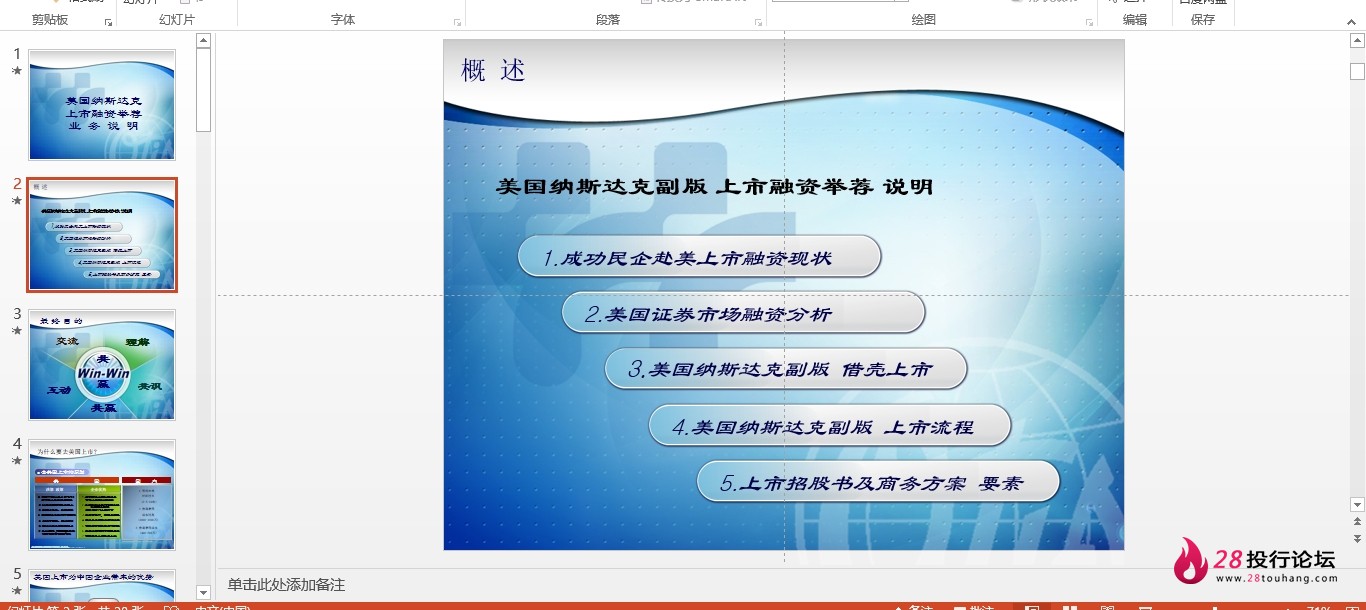Click the slide editor scrollbar handle
Image resolution: width=1366 pixels, height=610 pixels.
pos(1357,71)
